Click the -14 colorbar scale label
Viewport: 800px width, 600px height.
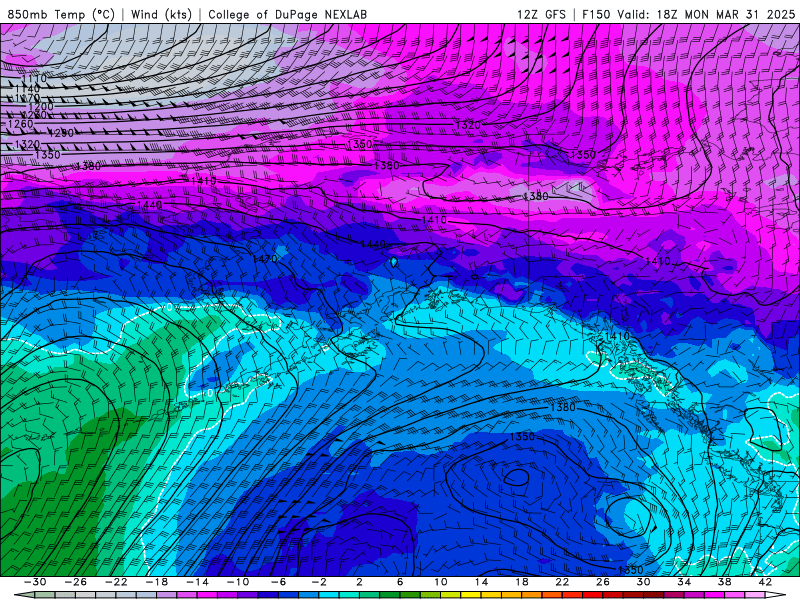pyautogui.click(x=197, y=582)
